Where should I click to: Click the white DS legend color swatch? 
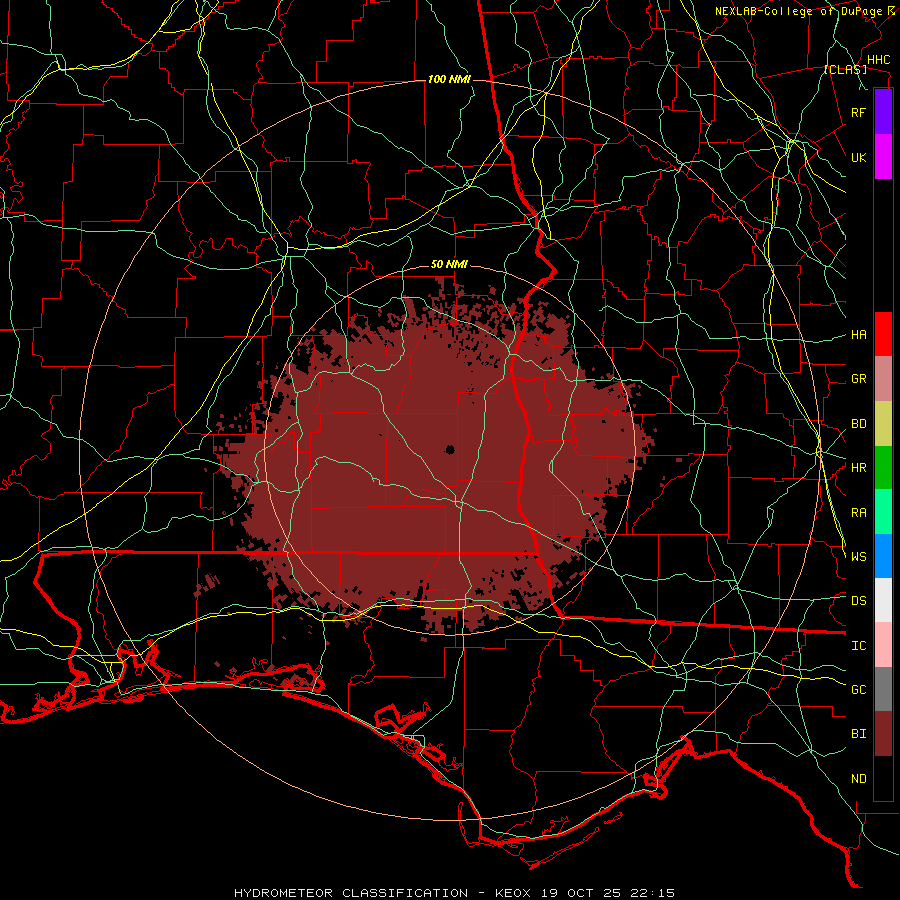[x=883, y=600]
